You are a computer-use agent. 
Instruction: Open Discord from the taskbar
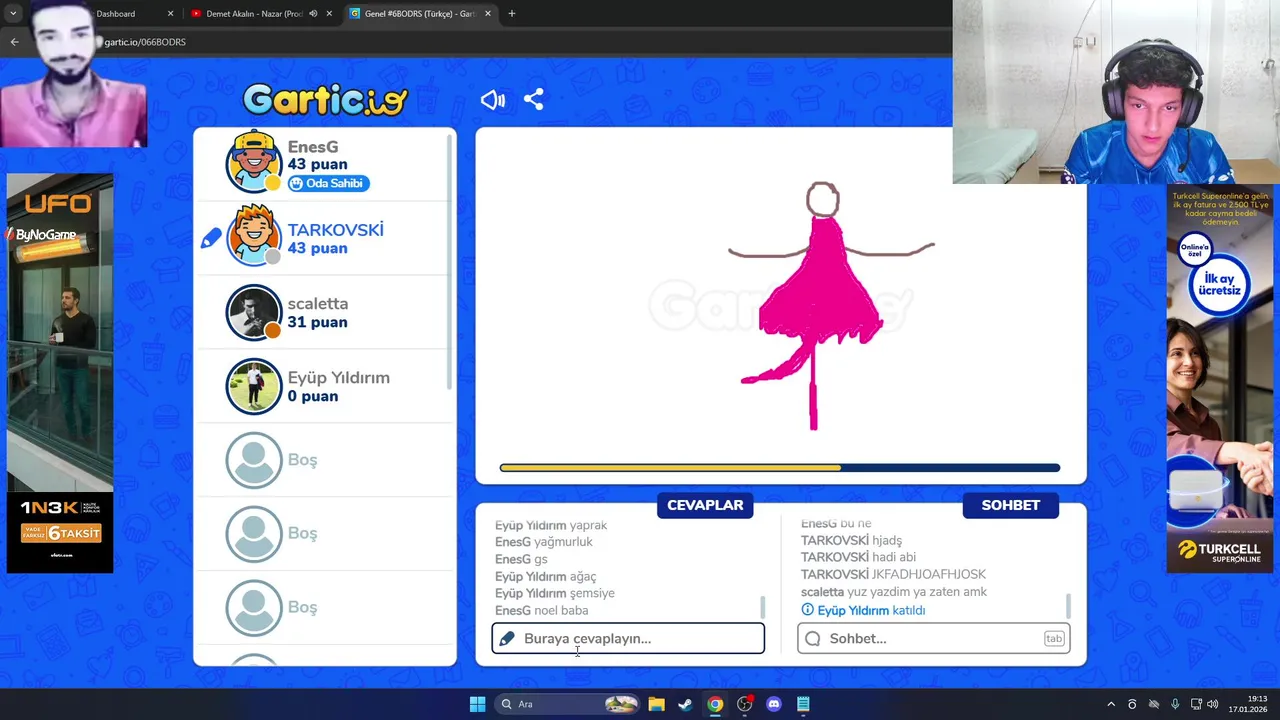(x=773, y=704)
